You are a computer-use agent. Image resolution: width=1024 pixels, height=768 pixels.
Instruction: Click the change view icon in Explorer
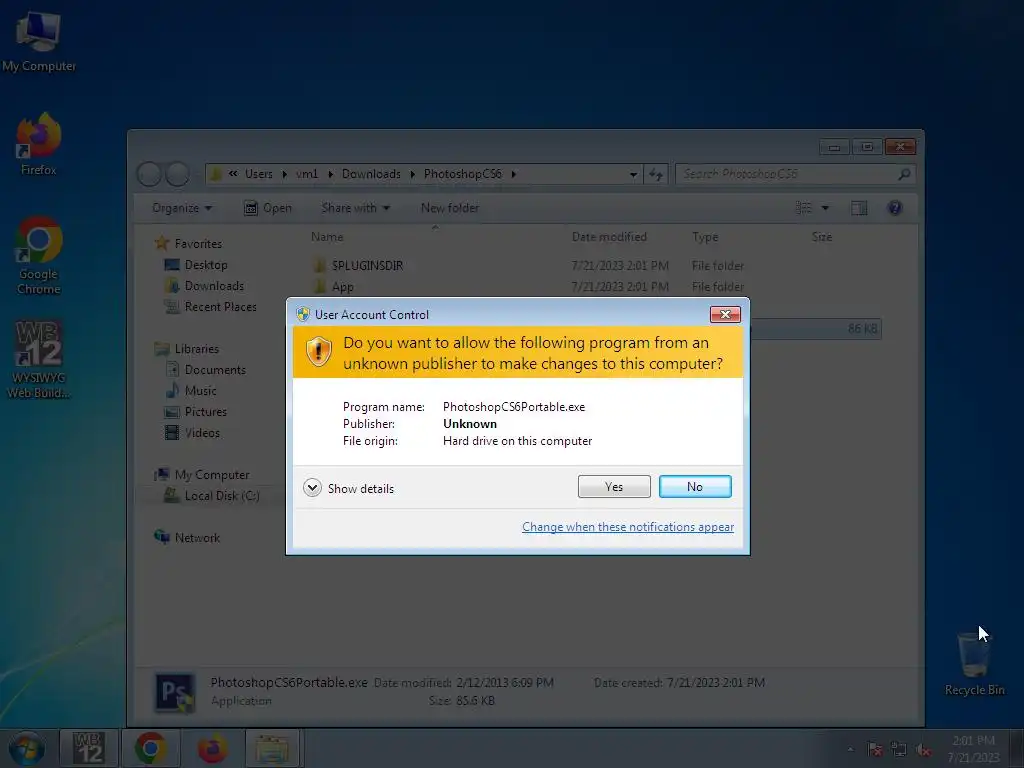(803, 208)
